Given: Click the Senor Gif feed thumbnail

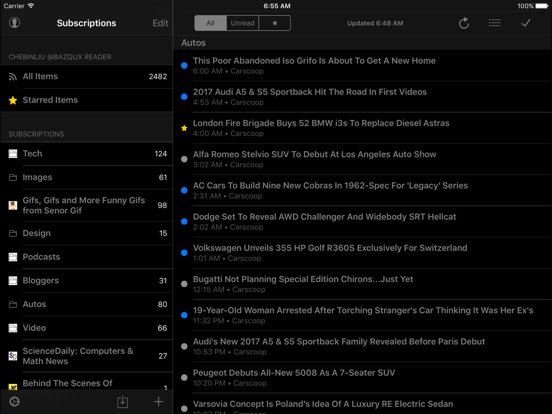Looking at the screenshot, I should (x=13, y=205).
